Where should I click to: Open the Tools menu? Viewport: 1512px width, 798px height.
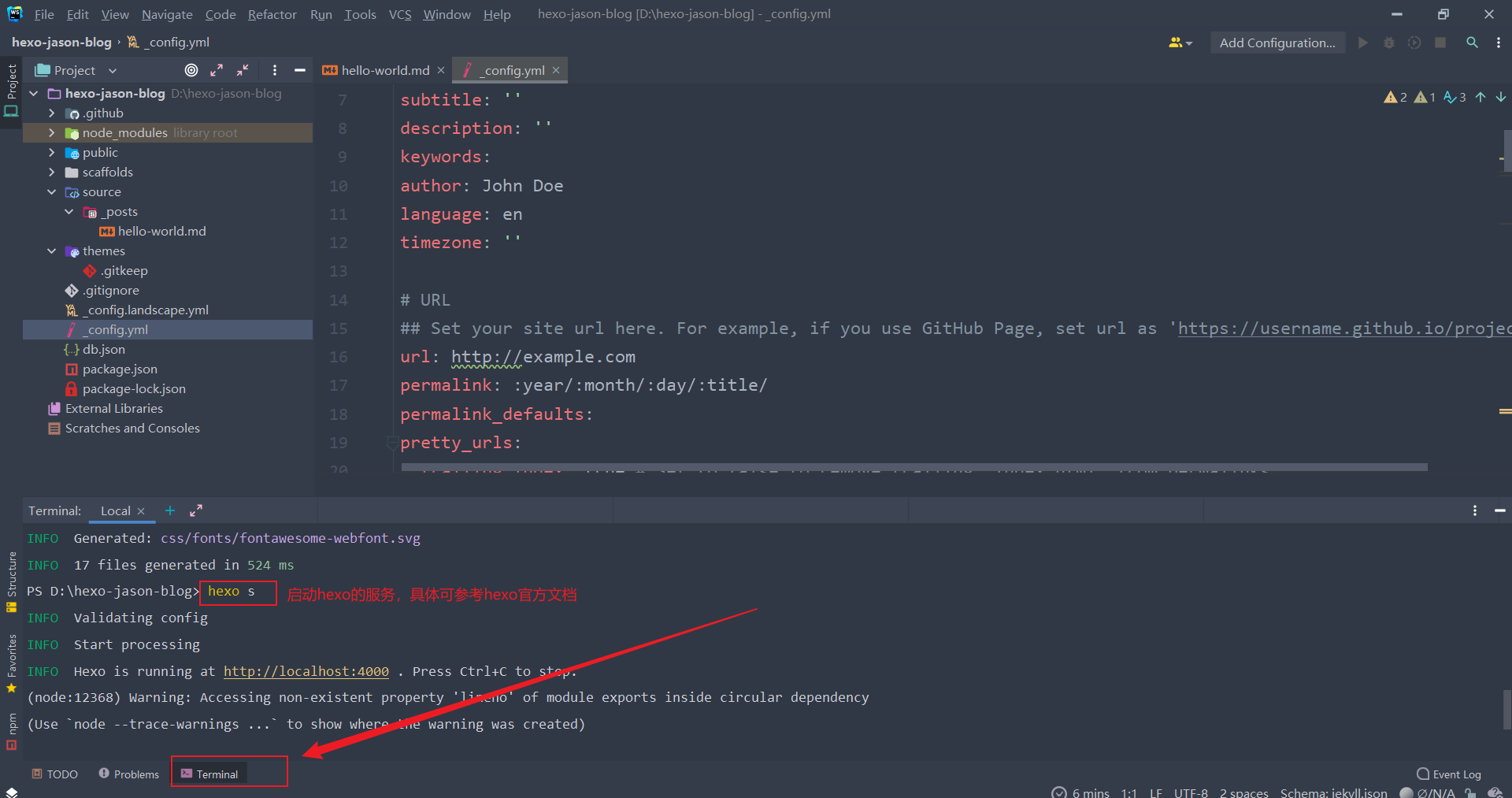click(x=360, y=14)
